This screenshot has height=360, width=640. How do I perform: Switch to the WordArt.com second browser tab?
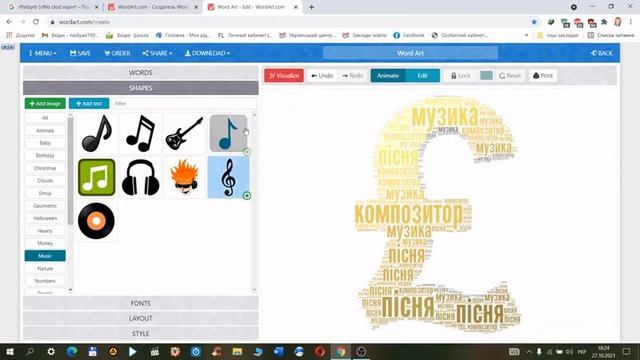coord(152,7)
